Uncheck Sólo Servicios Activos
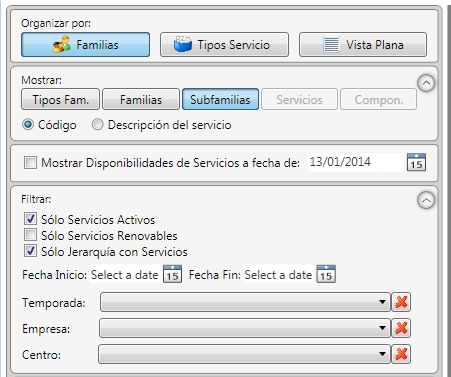 click(x=30, y=219)
